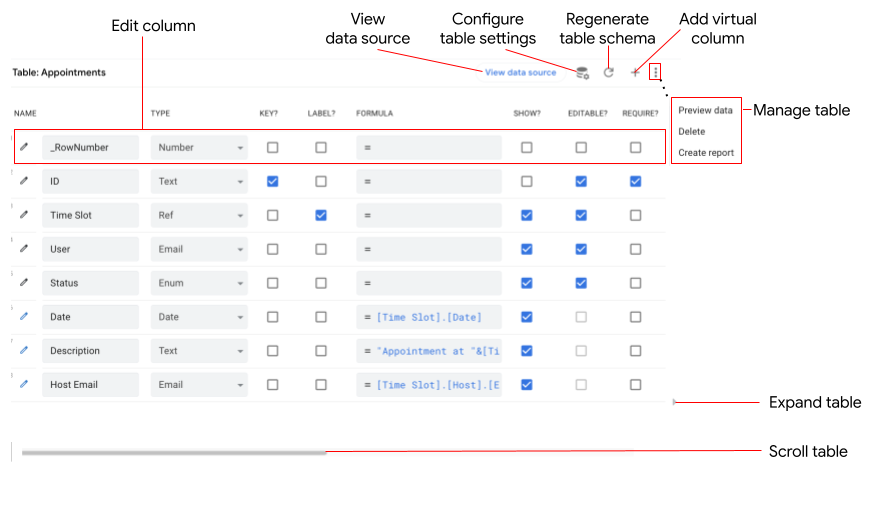The width and height of the screenshot is (889, 512).
Task: Change the Enum type dropdown for Status
Action: (199, 283)
